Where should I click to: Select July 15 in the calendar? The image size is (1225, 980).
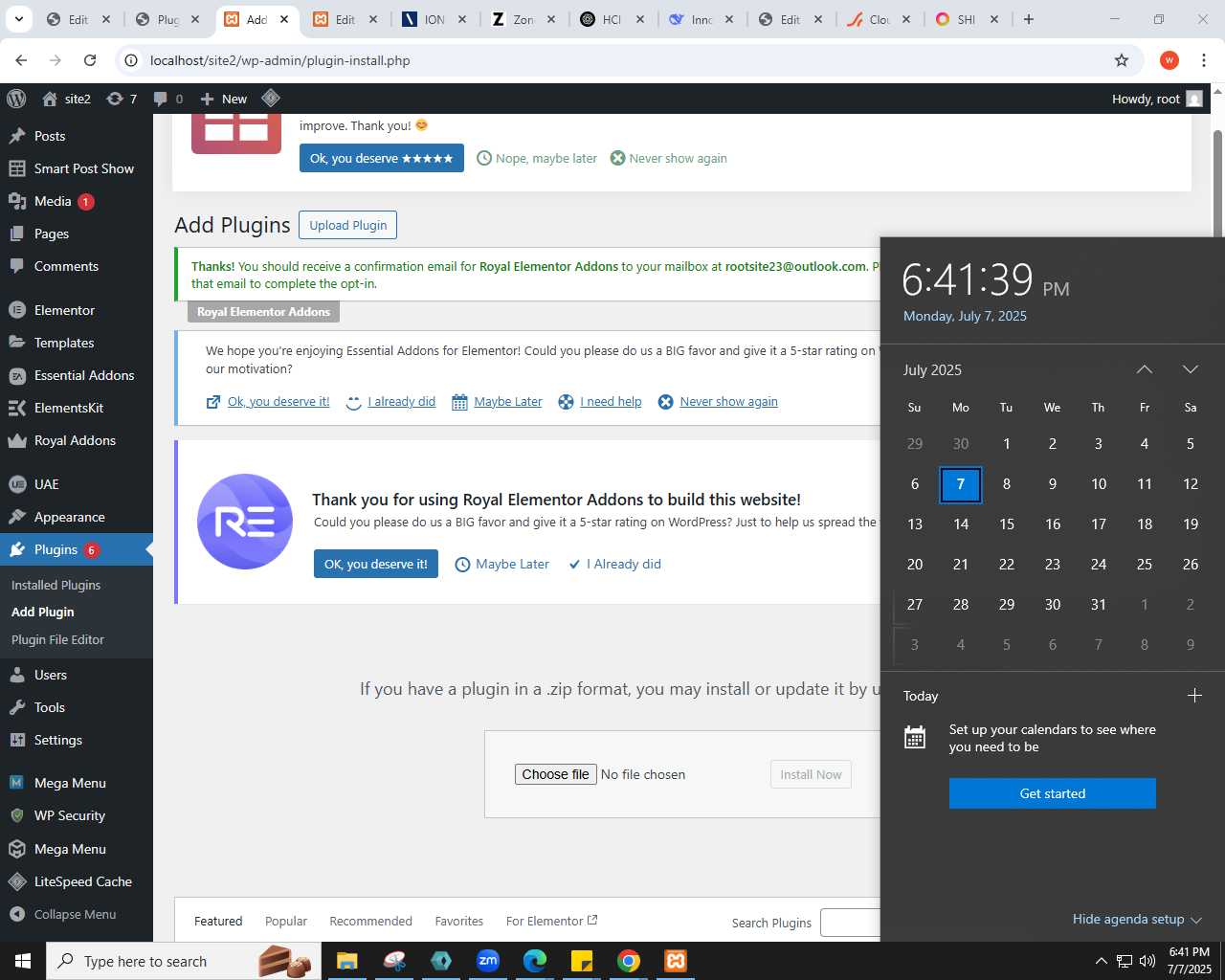(1007, 524)
